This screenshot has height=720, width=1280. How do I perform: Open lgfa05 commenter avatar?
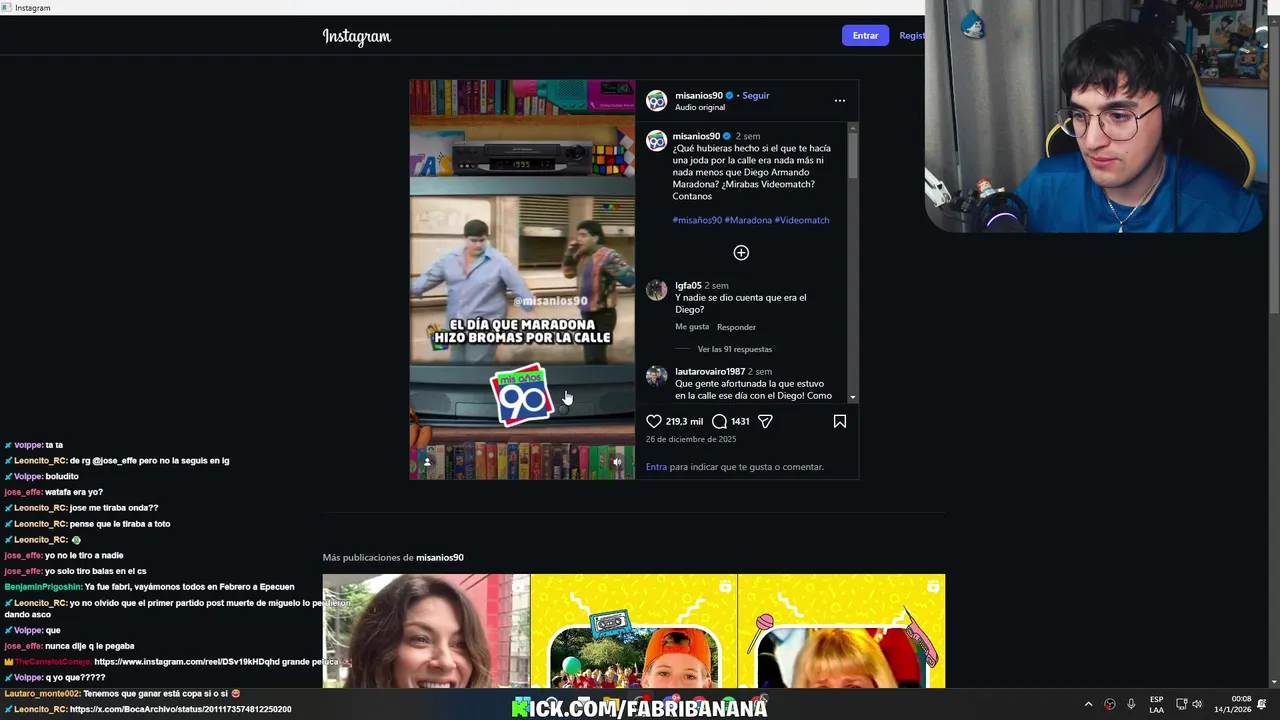pos(656,290)
